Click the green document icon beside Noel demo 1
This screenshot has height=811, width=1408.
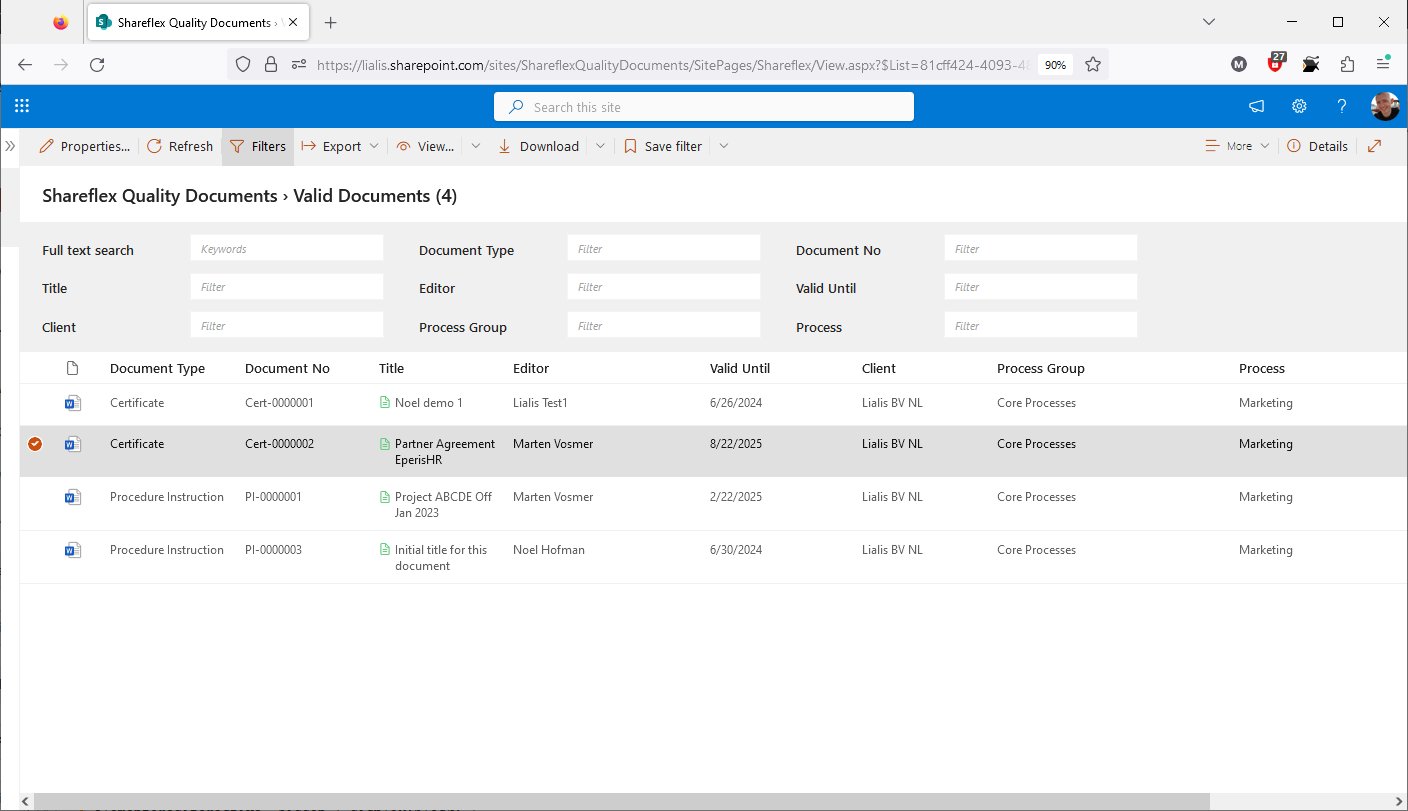[384, 403]
